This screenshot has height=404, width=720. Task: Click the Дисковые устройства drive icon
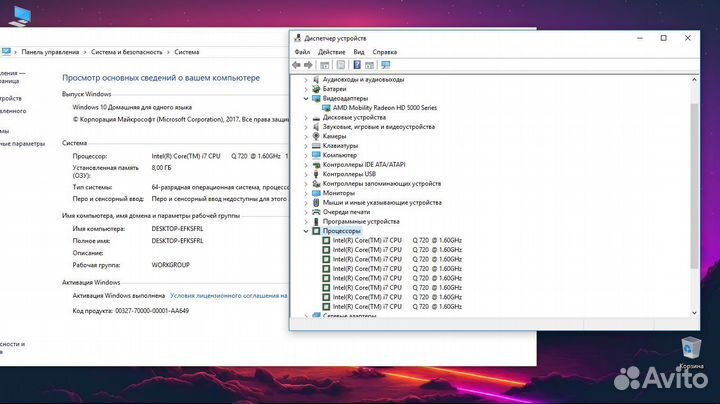click(316, 118)
